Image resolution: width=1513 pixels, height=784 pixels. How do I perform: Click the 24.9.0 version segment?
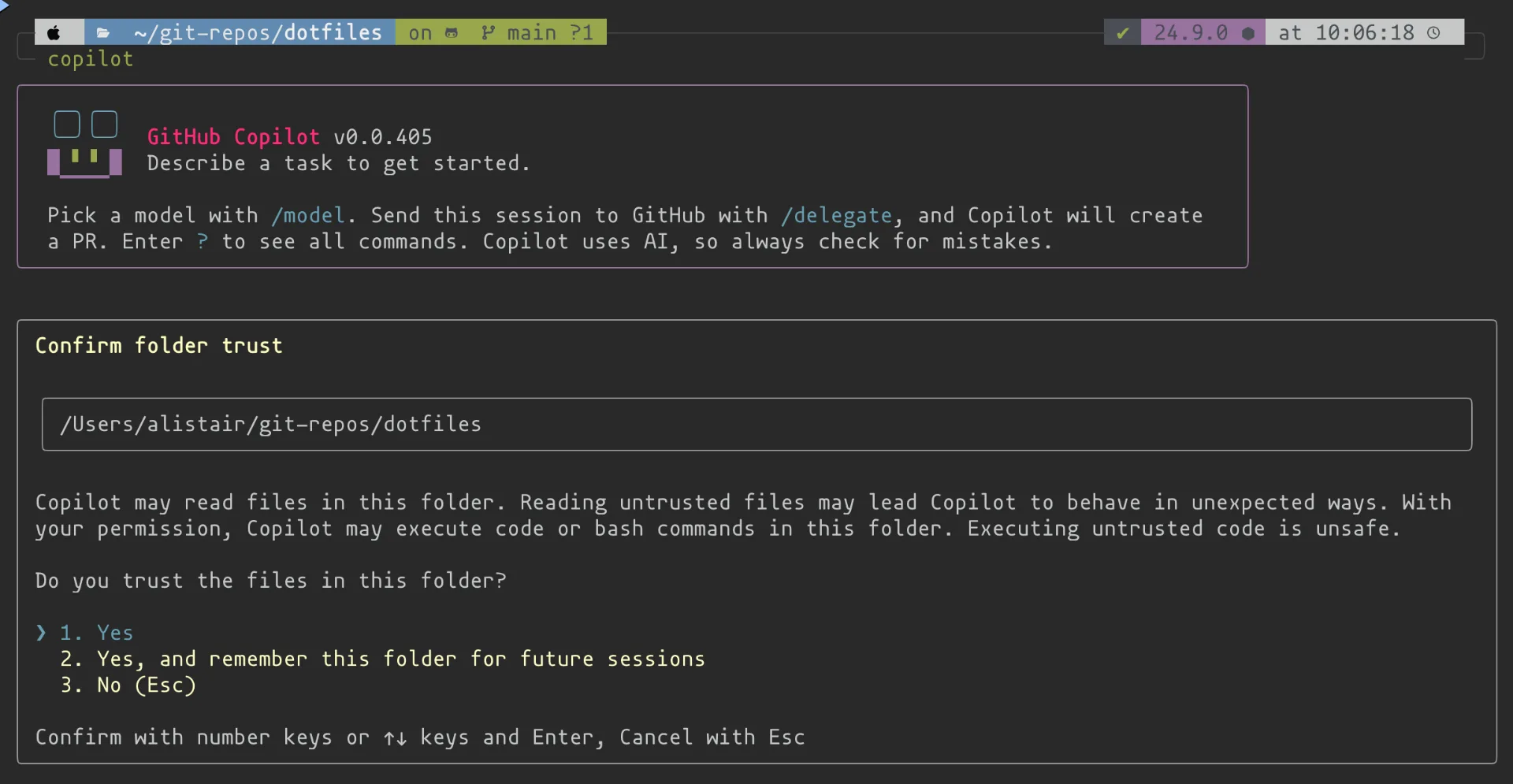pos(1190,33)
